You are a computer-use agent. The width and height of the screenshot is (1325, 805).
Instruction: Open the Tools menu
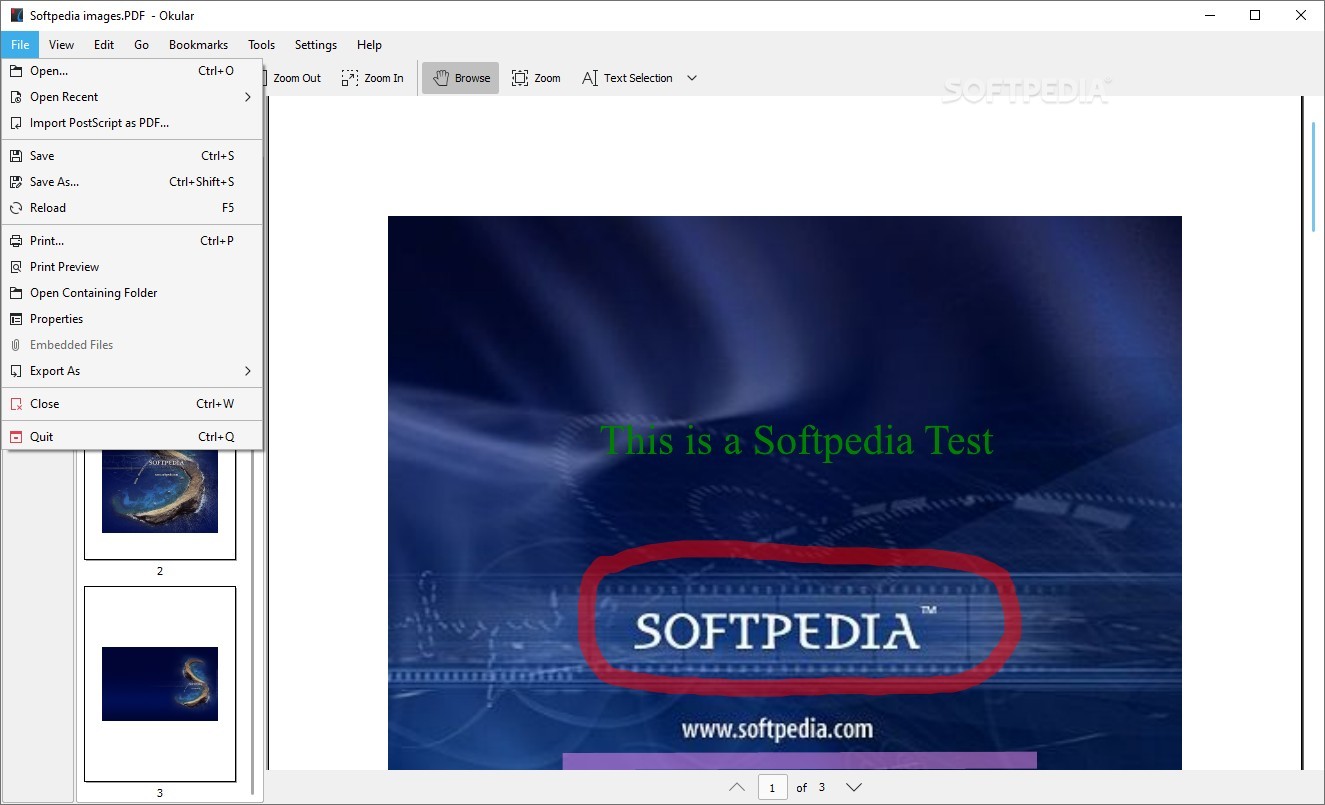pyautogui.click(x=261, y=45)
